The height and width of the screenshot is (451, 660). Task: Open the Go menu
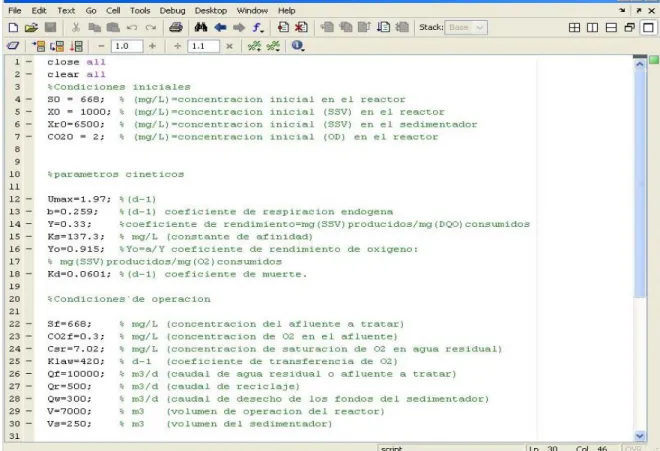point(91,11)
